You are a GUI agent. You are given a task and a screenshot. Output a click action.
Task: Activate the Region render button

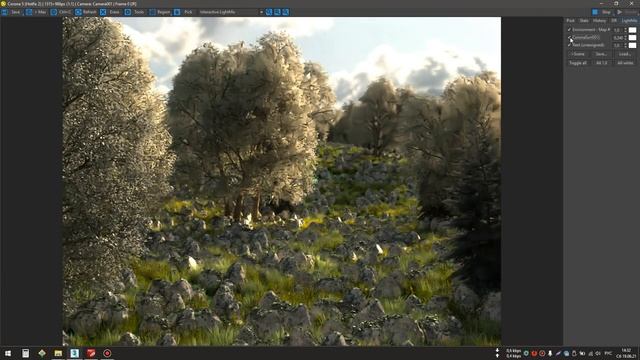pos(160,12)
